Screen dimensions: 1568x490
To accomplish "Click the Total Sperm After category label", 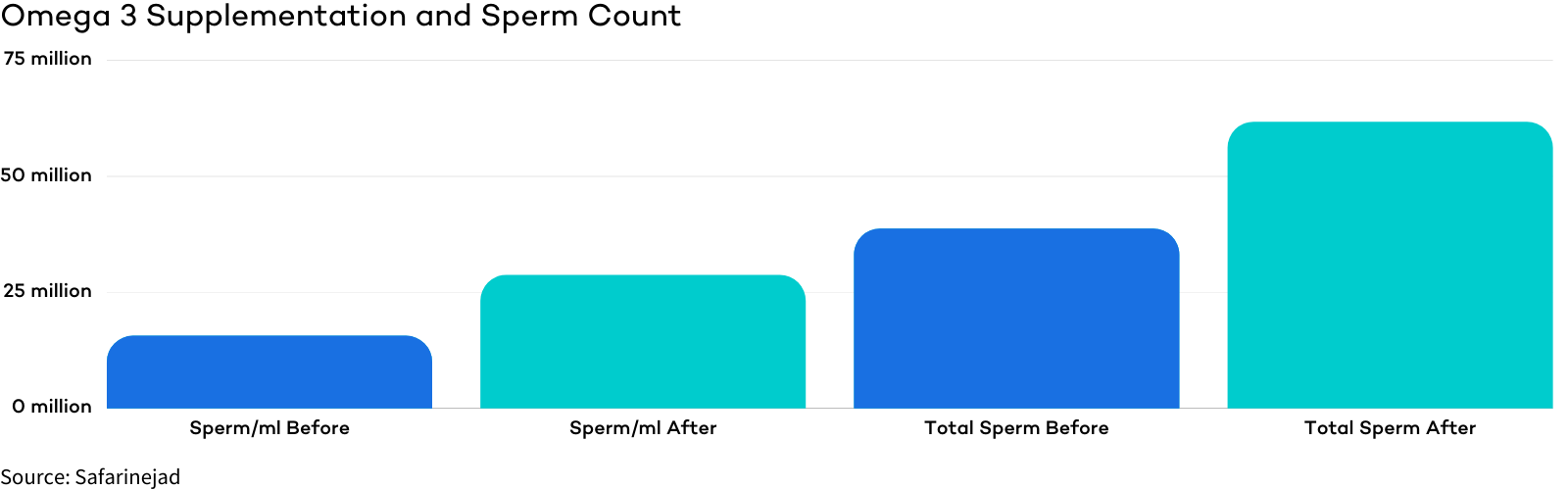I will [1390, 428].
